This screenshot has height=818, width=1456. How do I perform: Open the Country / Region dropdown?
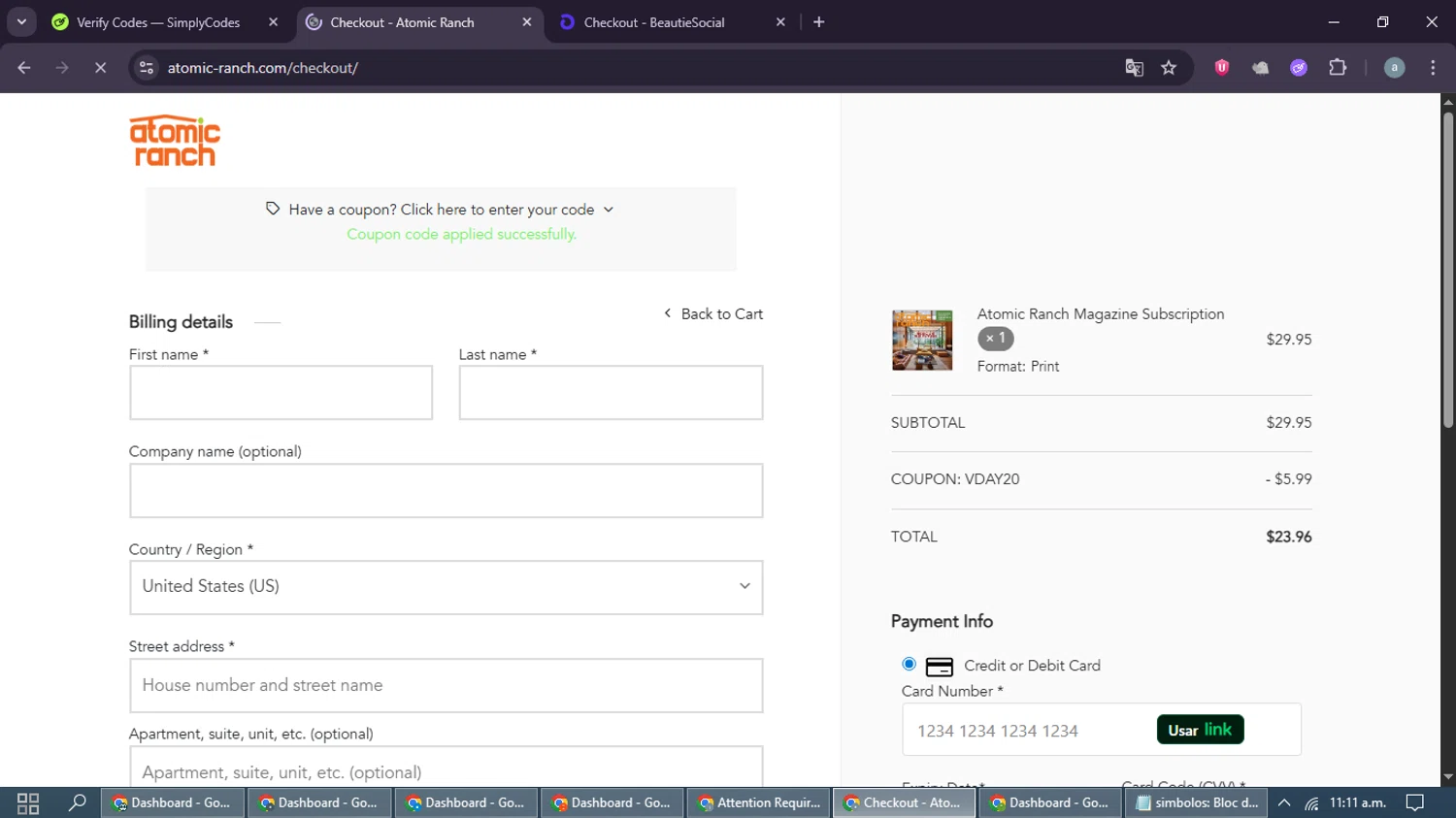[x=447, y=587]
